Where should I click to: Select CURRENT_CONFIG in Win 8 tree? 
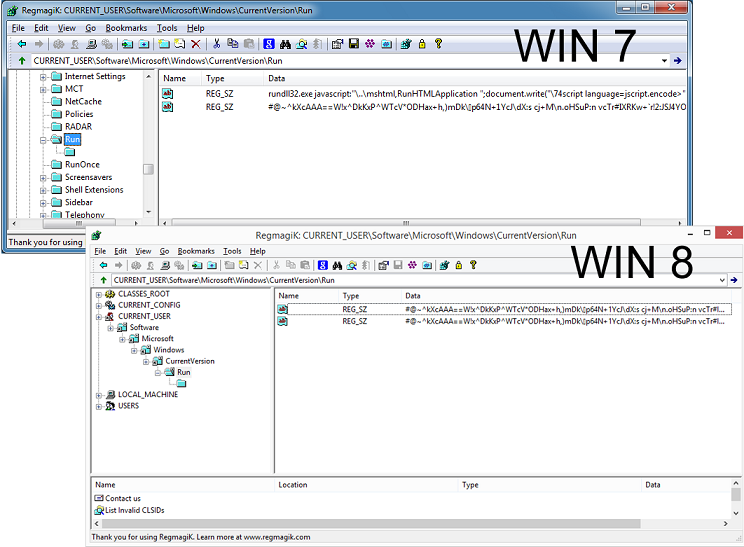point(149,305)
